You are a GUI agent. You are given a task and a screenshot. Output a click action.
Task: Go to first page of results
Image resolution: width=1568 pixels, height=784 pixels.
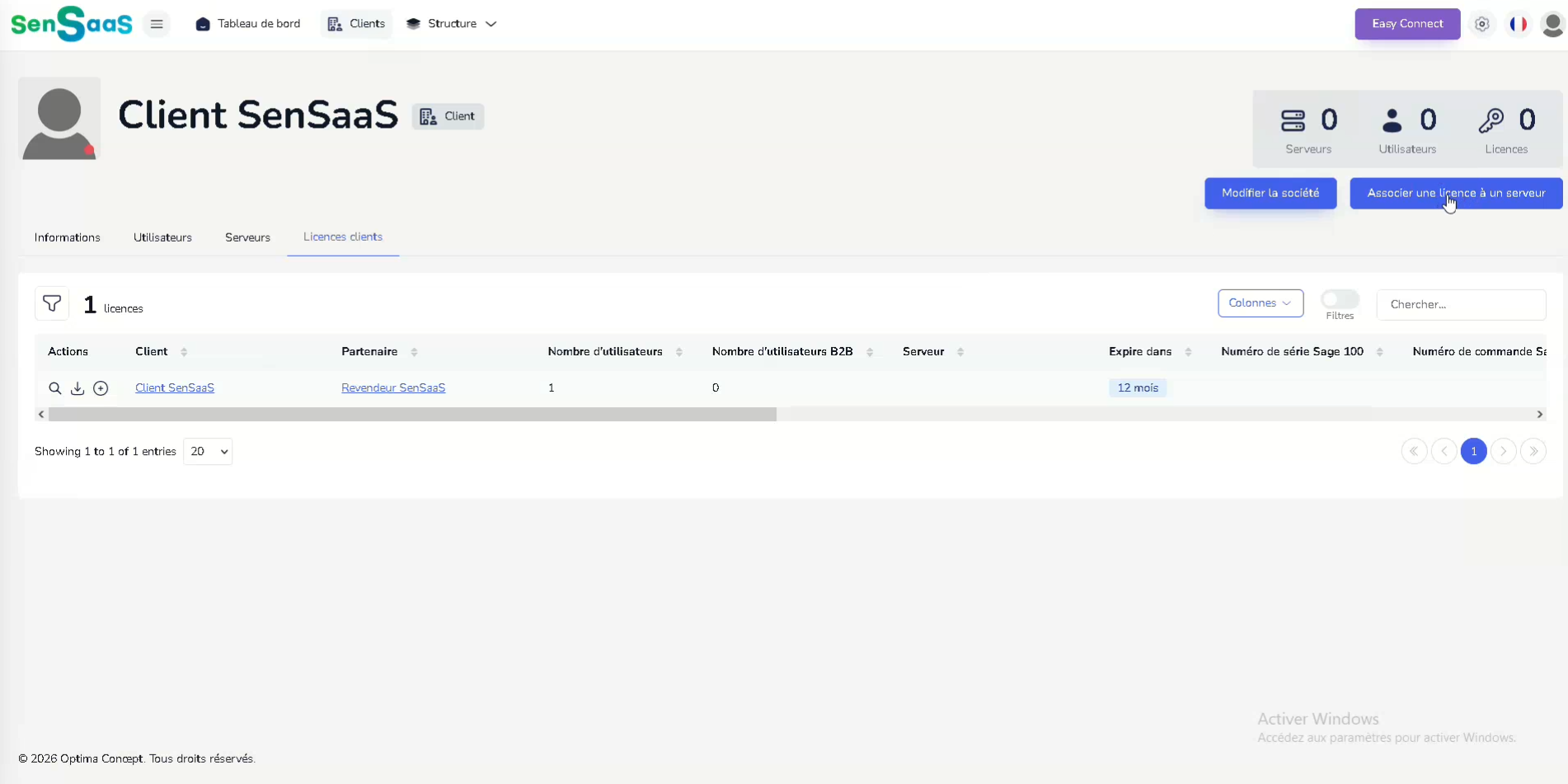tap(1414, 451)
